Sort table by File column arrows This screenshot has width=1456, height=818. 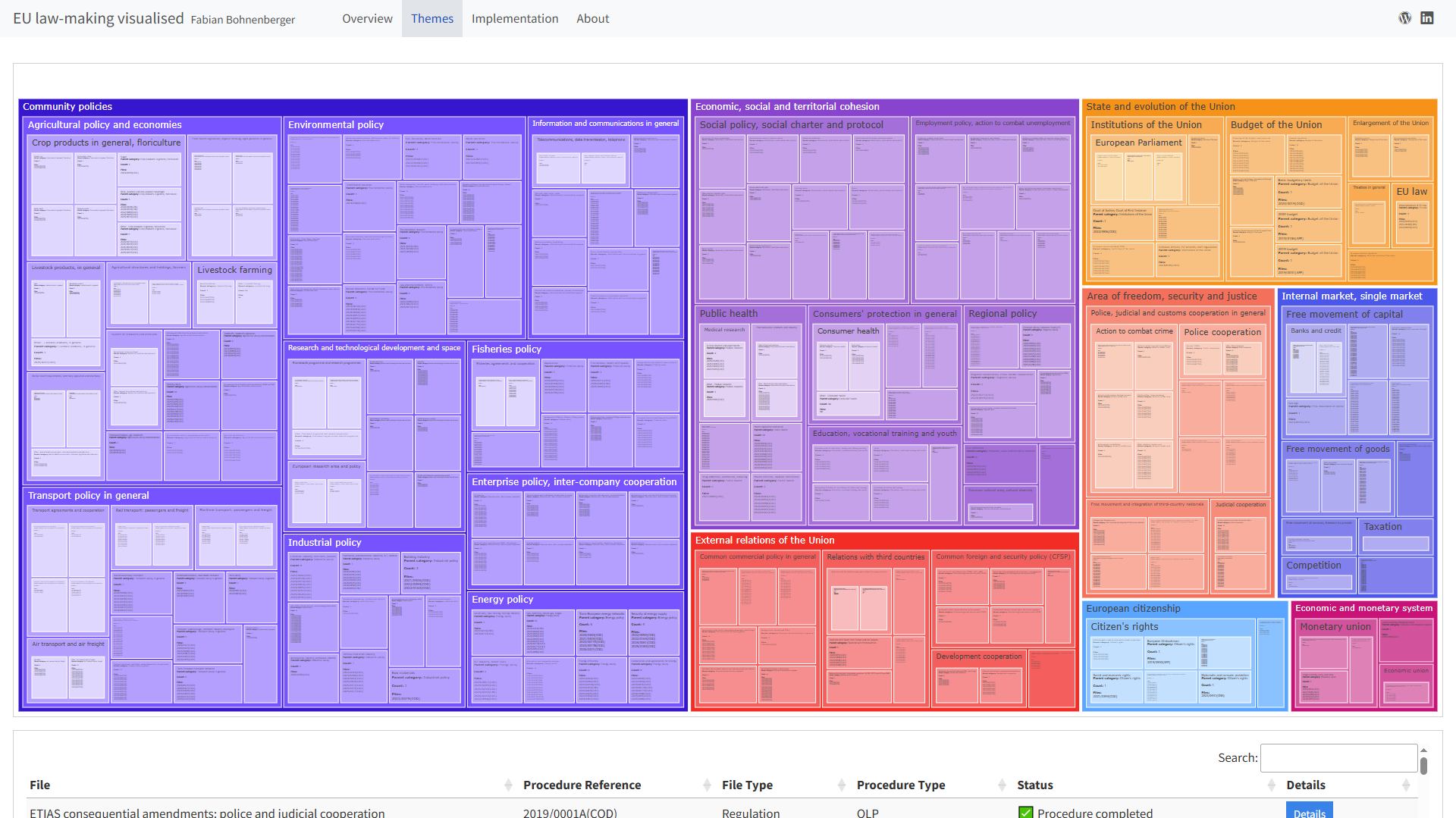tap(508, 785)
